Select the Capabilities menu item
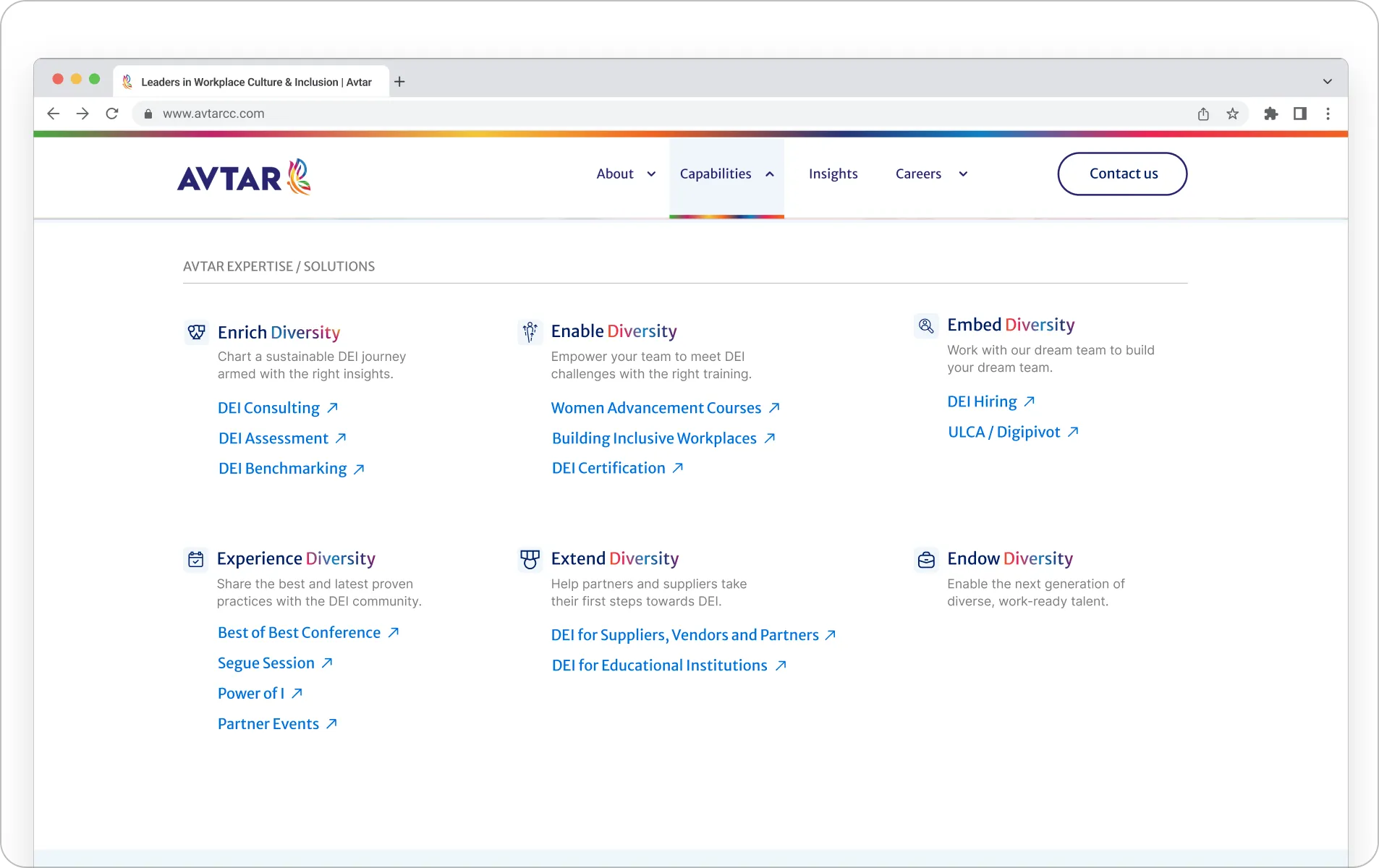This screenshot has height=868, width=1379. click(x=716, y=174)
